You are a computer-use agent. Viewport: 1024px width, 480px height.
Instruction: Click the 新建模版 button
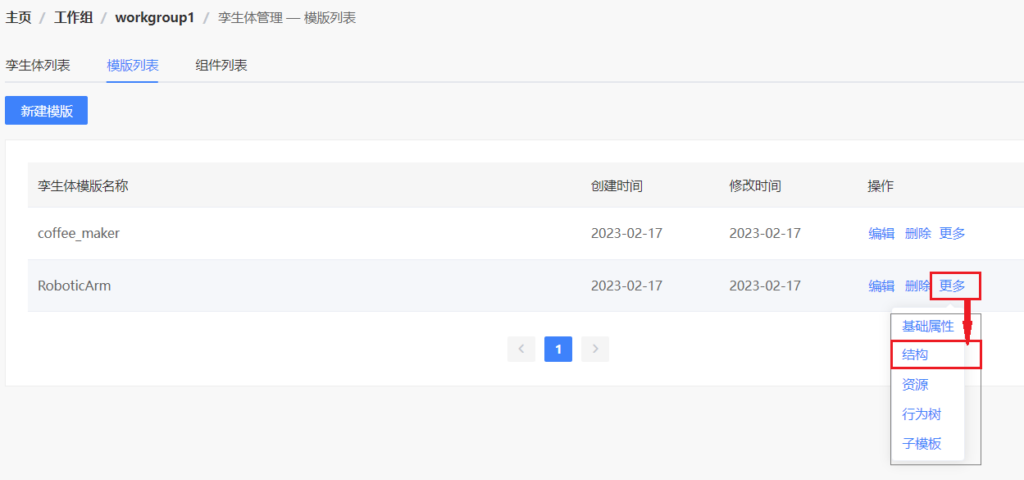pos(46,111)
